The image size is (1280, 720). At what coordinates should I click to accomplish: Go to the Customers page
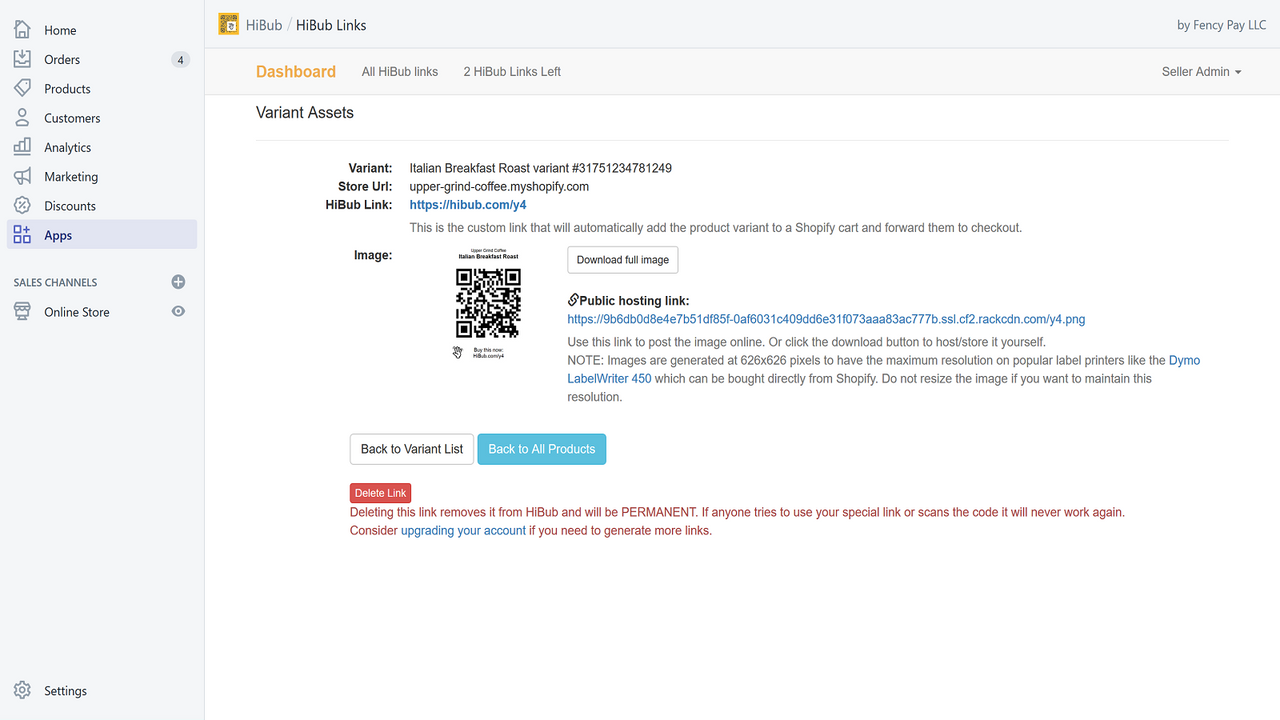click(x=72, y=118)
